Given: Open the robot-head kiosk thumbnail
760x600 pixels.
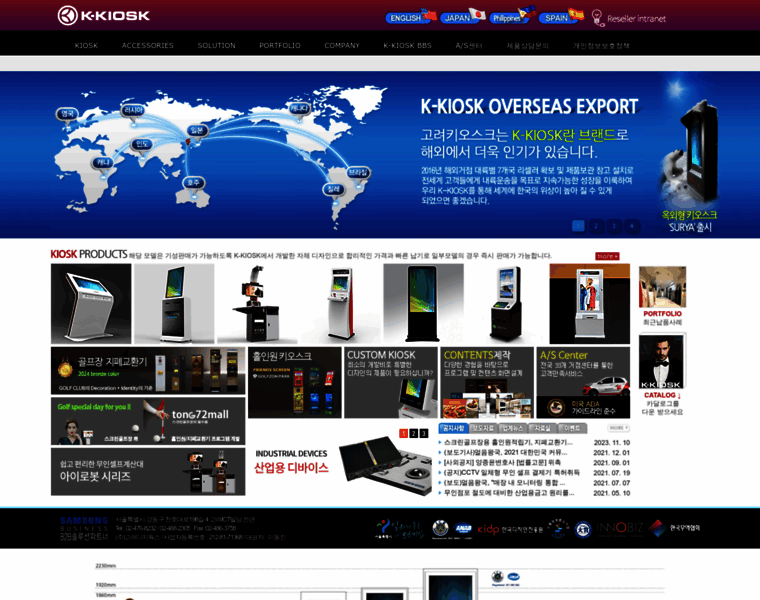Looking at the screenshot, I should pos(257,304).
